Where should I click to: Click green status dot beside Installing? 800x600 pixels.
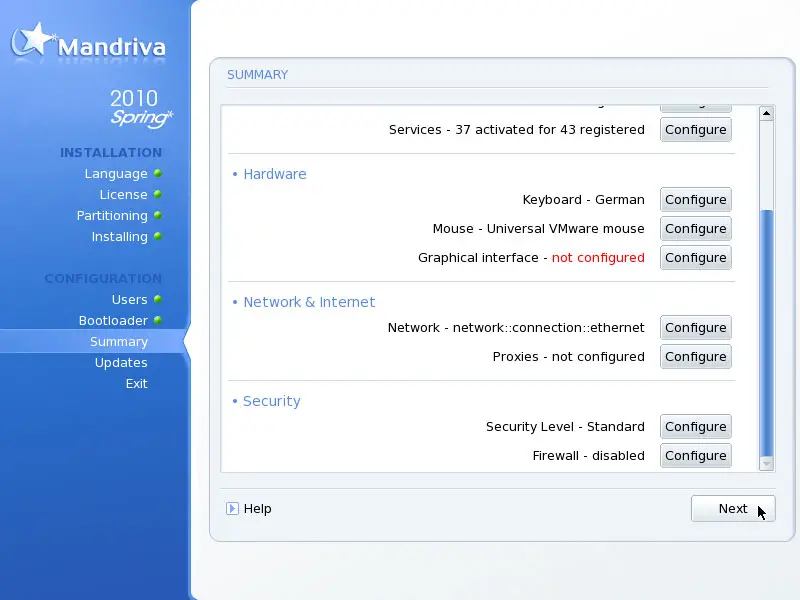pos(158,236)
